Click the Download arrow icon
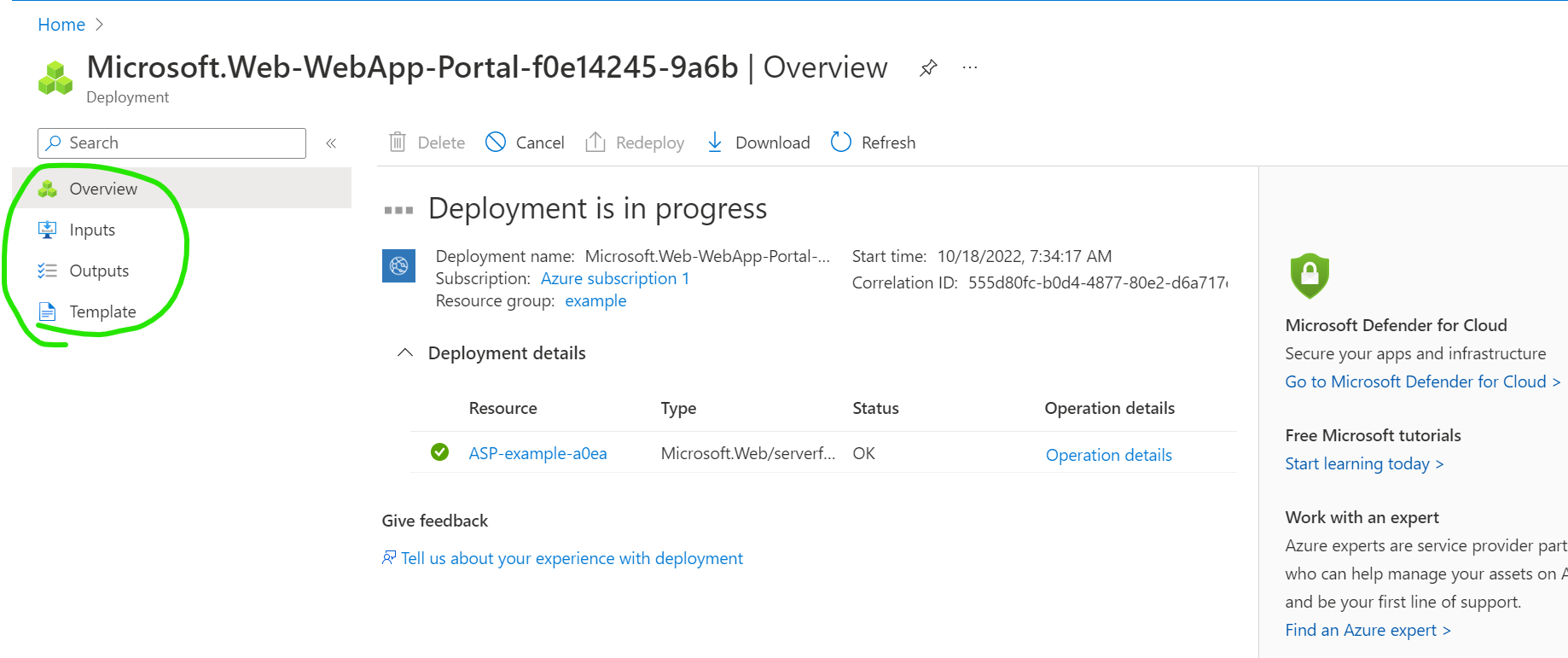Image resolution: width=1568 pixels, height=658 pixels. point(715,142)
